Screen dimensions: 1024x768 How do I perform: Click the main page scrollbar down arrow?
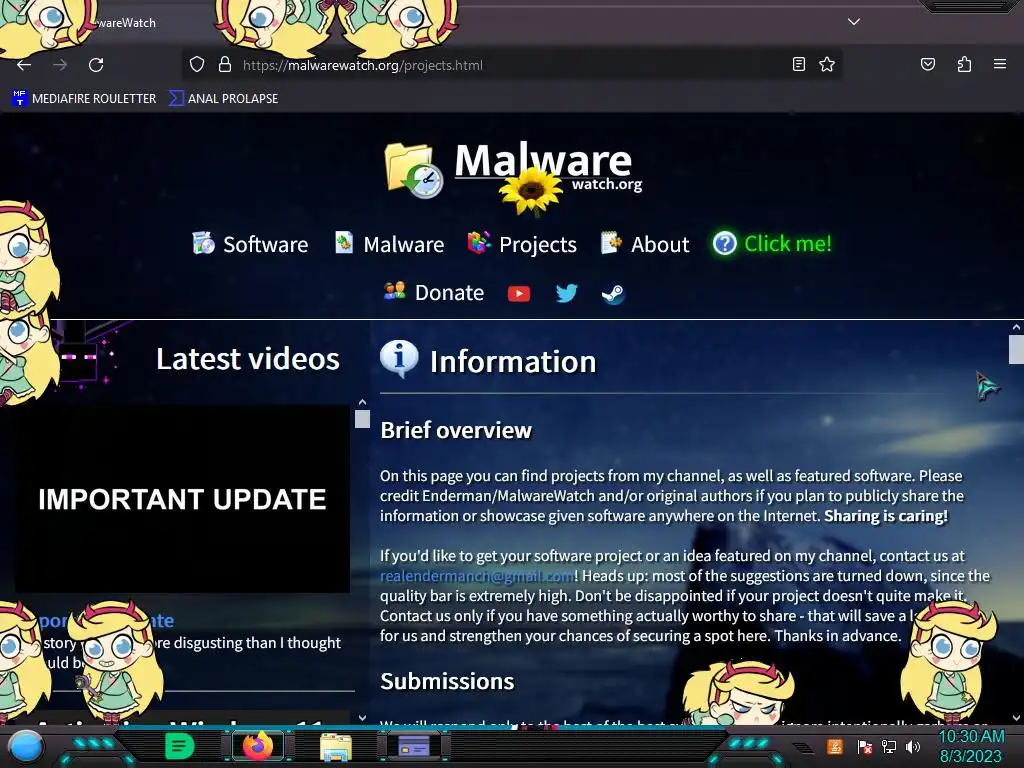tap(1016, 718)
